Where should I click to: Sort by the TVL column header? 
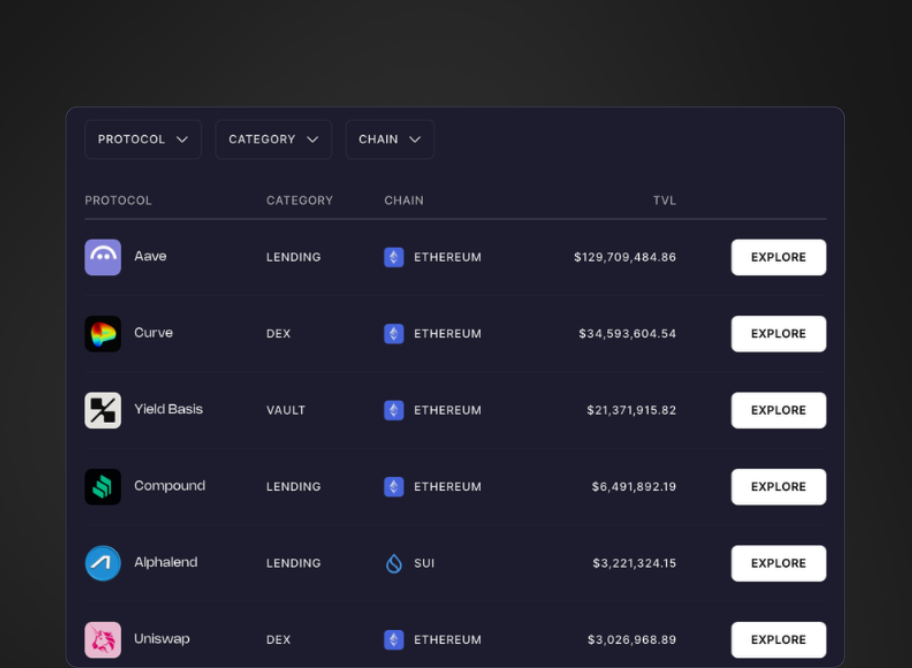pyautogui.click(x=664, y=201)
